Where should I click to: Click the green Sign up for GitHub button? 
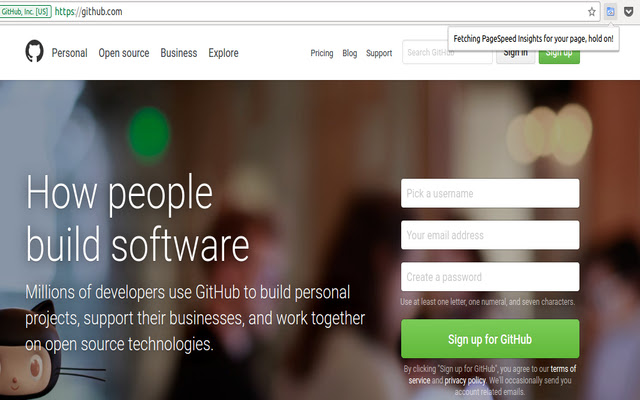tap(490, 339)
